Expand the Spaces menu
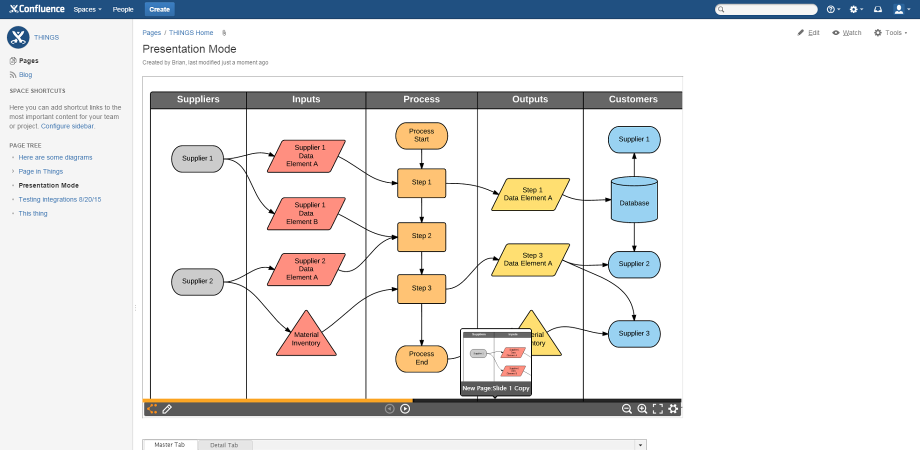Image resolution: width=920 pixels, height=450 pixels. pos(87,9)
